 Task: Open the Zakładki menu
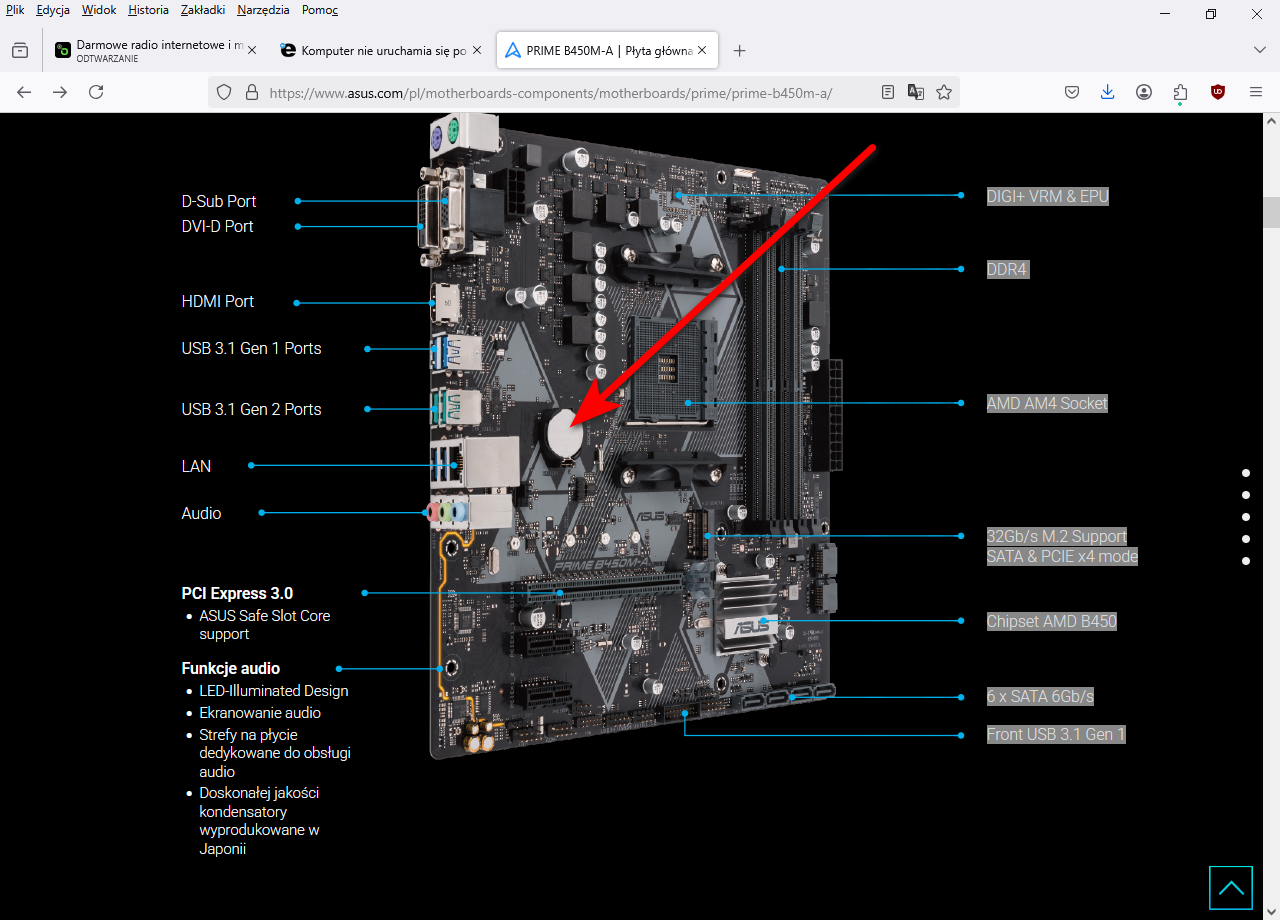[x=204, y=10]
